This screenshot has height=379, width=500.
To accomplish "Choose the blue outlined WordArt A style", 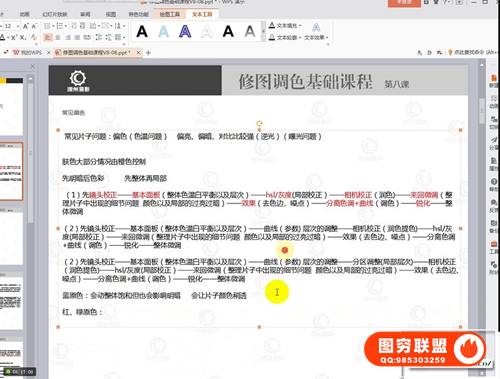I will [185, 32].
